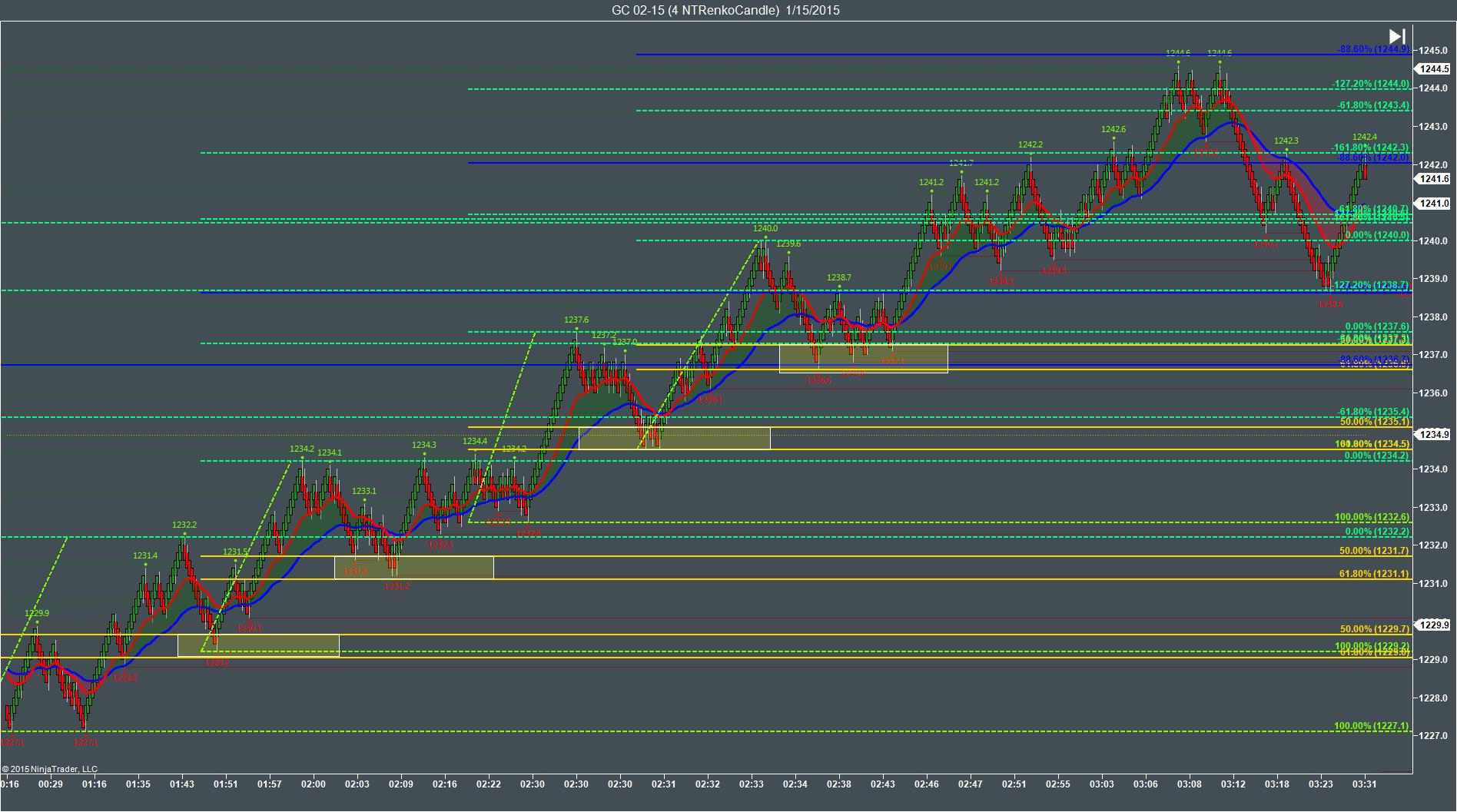Select the yellow zone box containing the 1236.6 low
1457x812 pixels.
pyautogui.click(x=864, y=358)
